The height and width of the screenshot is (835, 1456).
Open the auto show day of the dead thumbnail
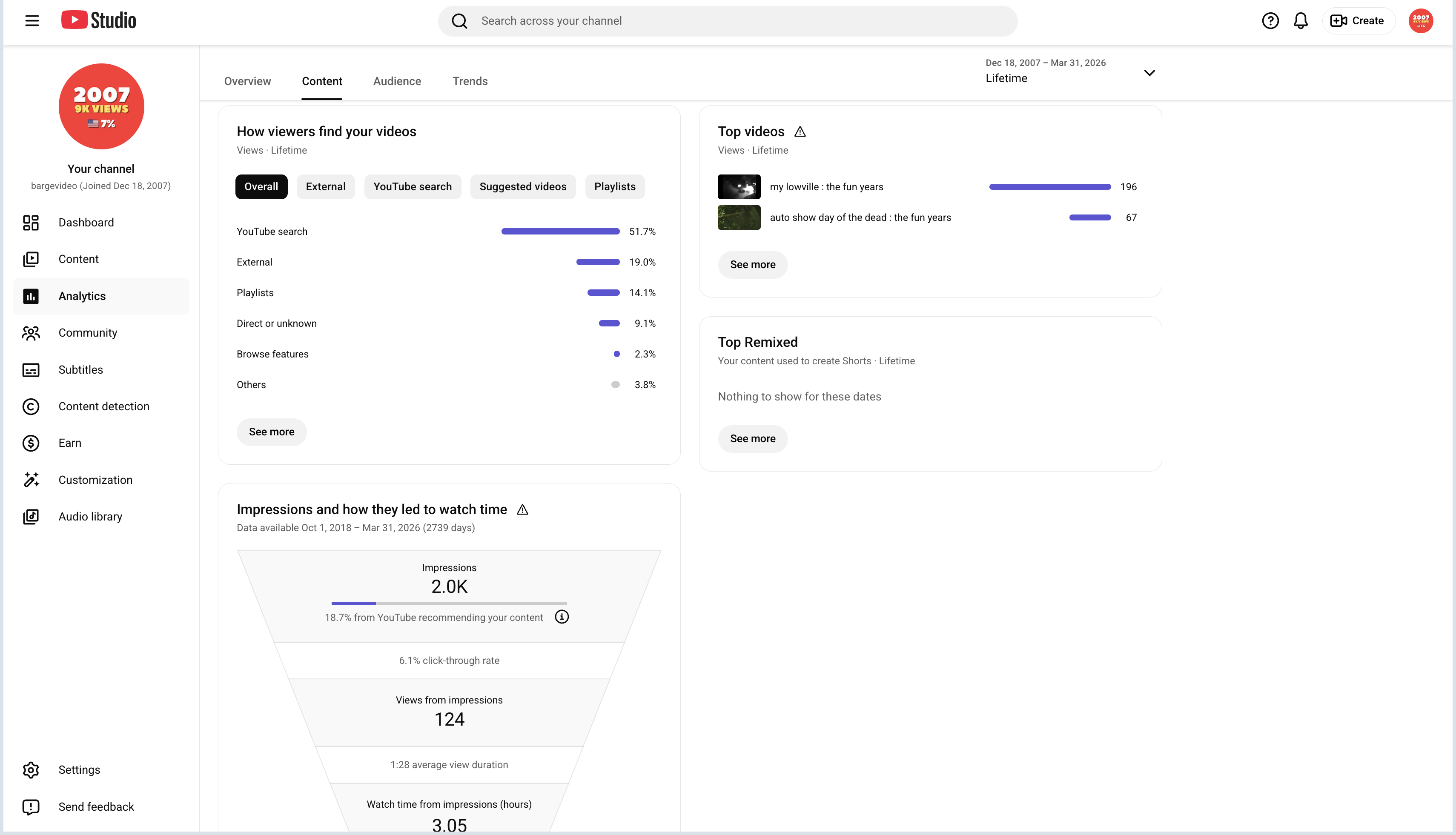click(739, 217)
